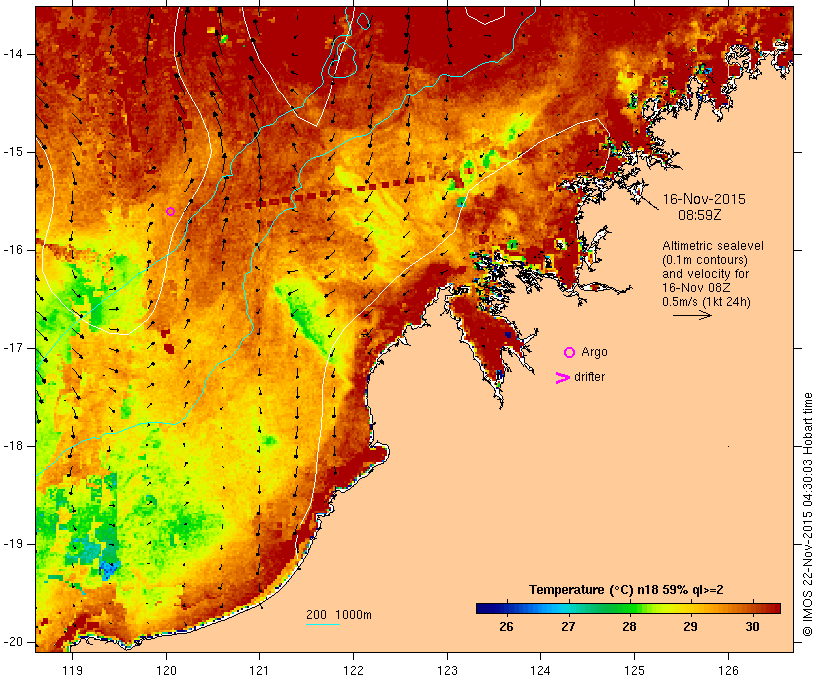820x680 pixels.
Task: Click the longitude label '126'
Action: click(728, 671)
